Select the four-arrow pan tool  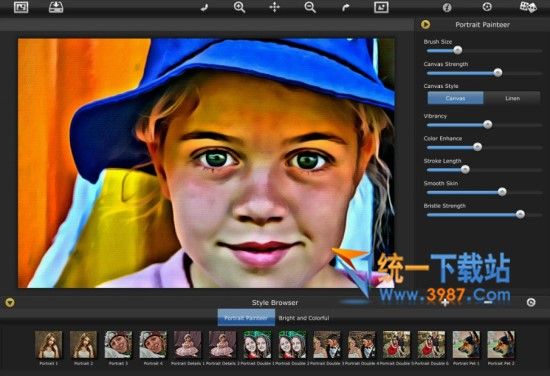(274, 7)
